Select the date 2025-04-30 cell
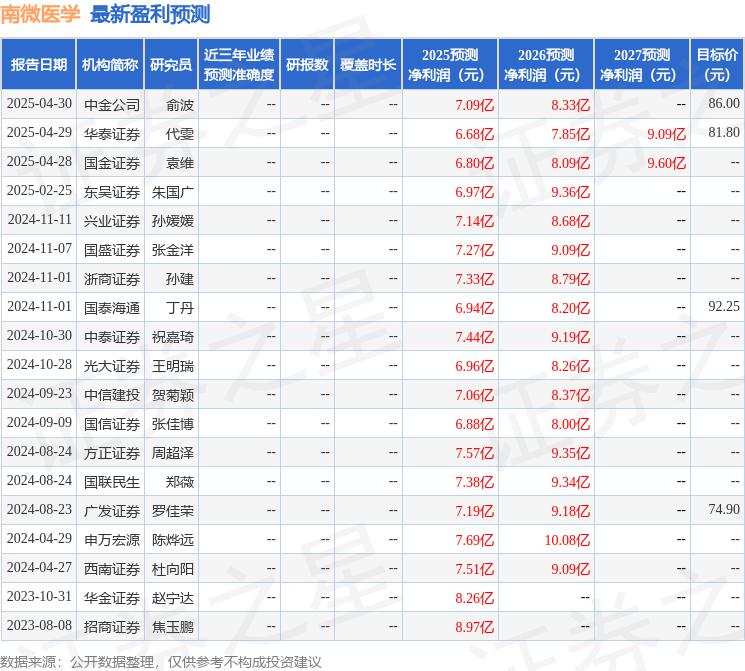This screenshot has height=671, width=745. pyautogui.click(x=39, y=104)
